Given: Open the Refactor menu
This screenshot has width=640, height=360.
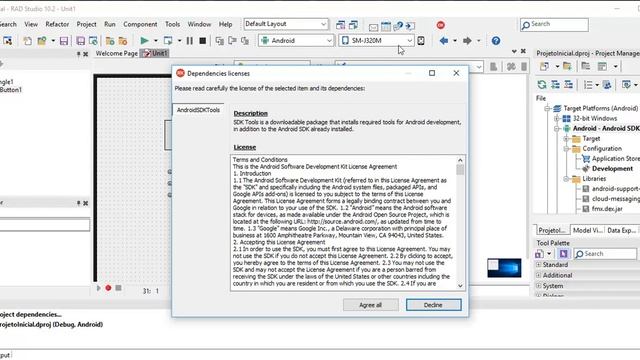Looking at the screenshot, I should [x=57, y=24].
